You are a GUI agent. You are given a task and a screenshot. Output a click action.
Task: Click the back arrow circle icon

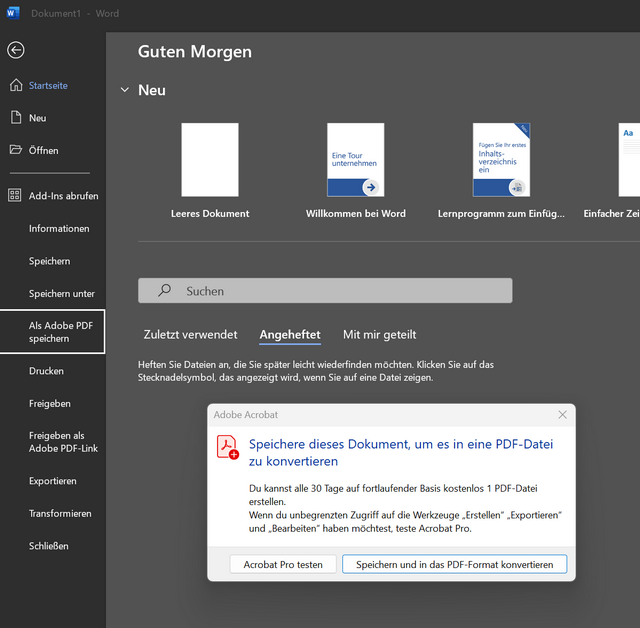[x=16, y=50]
